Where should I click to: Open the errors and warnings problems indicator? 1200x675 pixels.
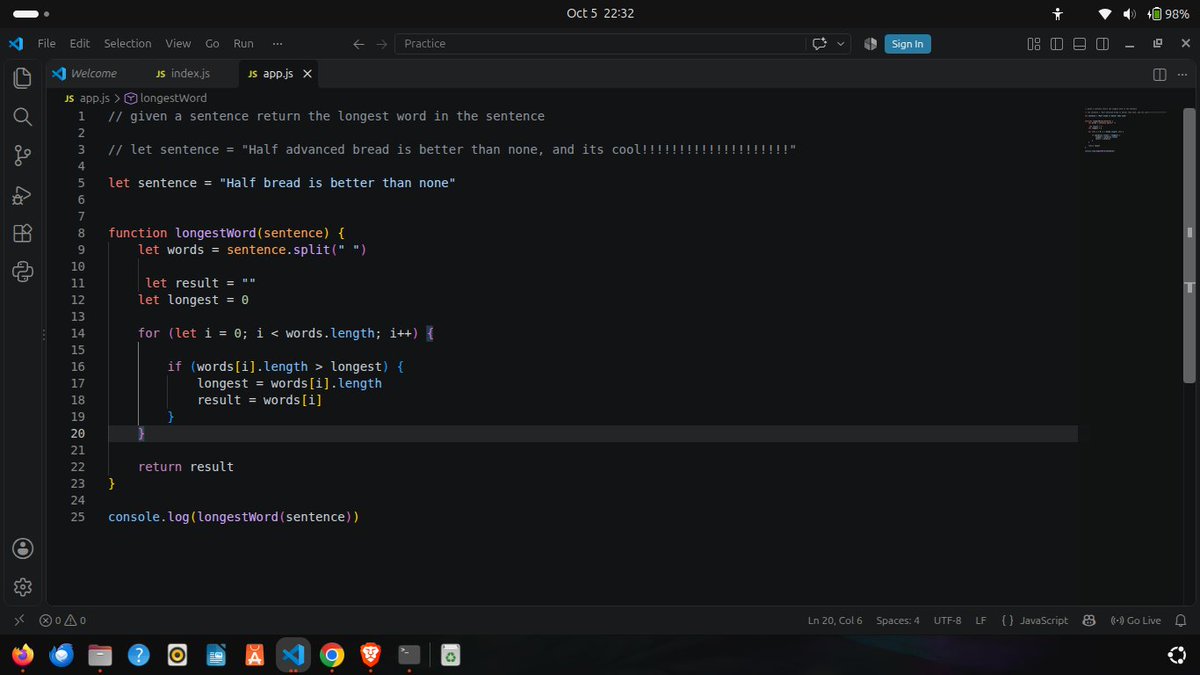coord(62,620)
